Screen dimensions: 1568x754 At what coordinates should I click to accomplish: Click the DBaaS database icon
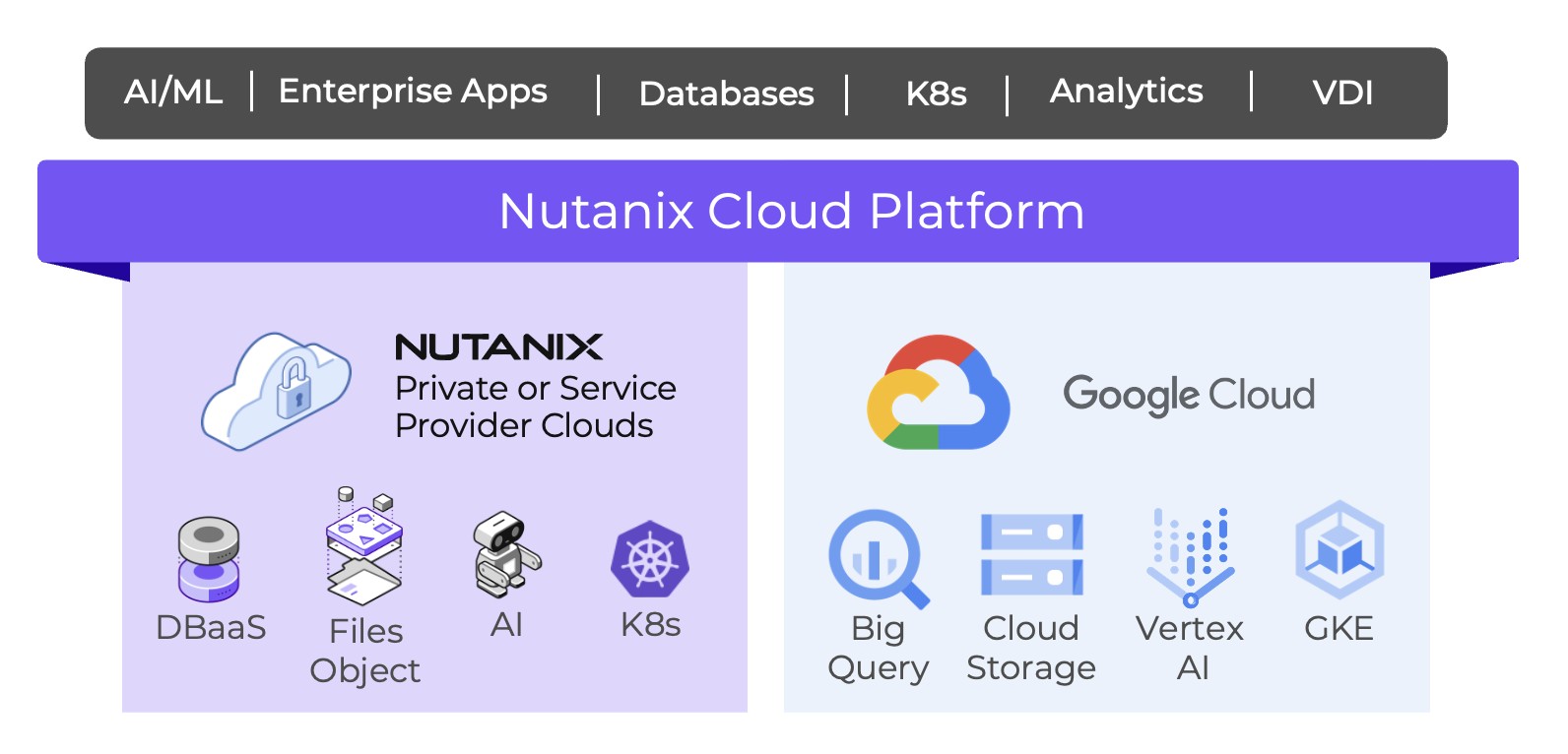pyautogui.click(x=209, y=559)
